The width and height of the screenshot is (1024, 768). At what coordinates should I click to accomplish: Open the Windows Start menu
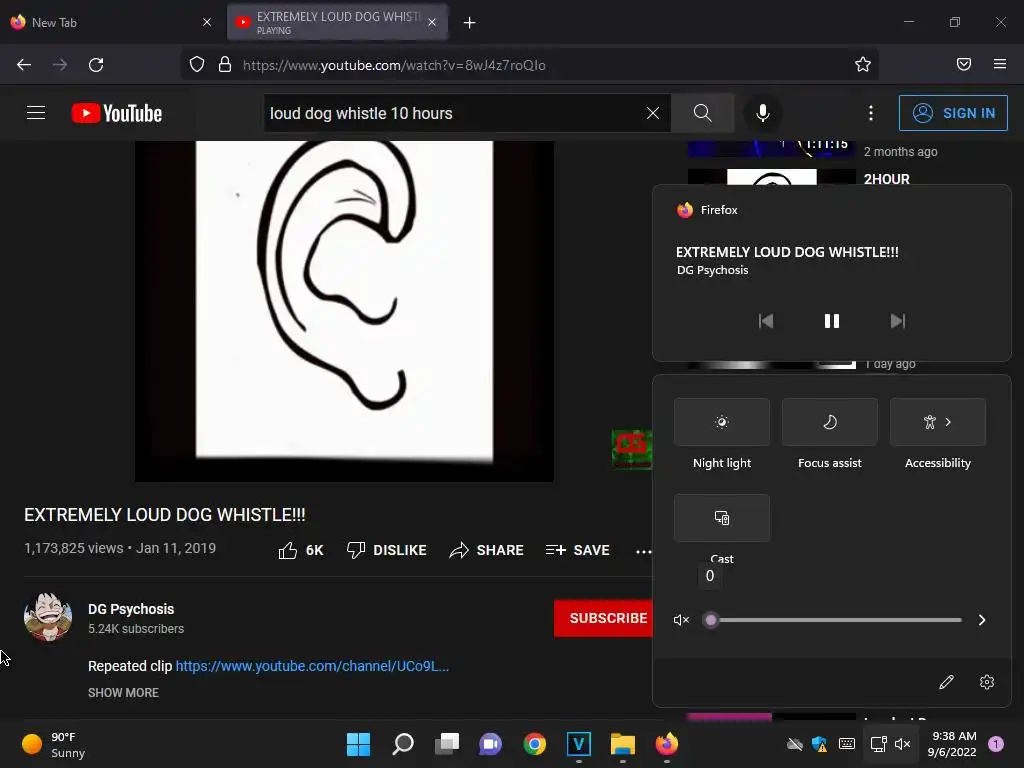[x=358, y=744]
